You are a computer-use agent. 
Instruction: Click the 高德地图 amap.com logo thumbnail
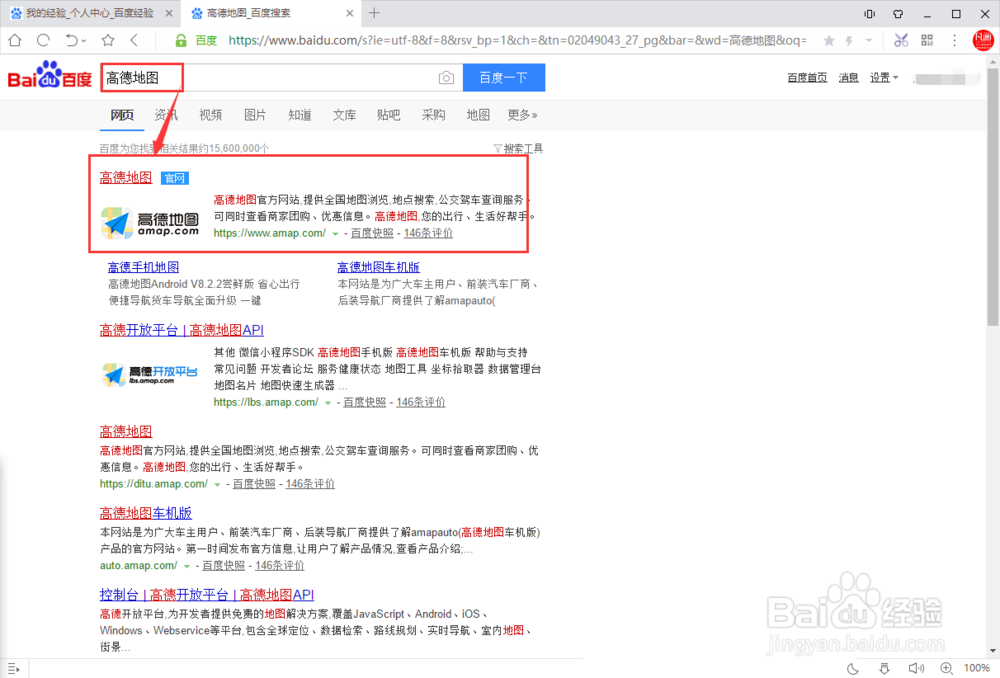150,223
